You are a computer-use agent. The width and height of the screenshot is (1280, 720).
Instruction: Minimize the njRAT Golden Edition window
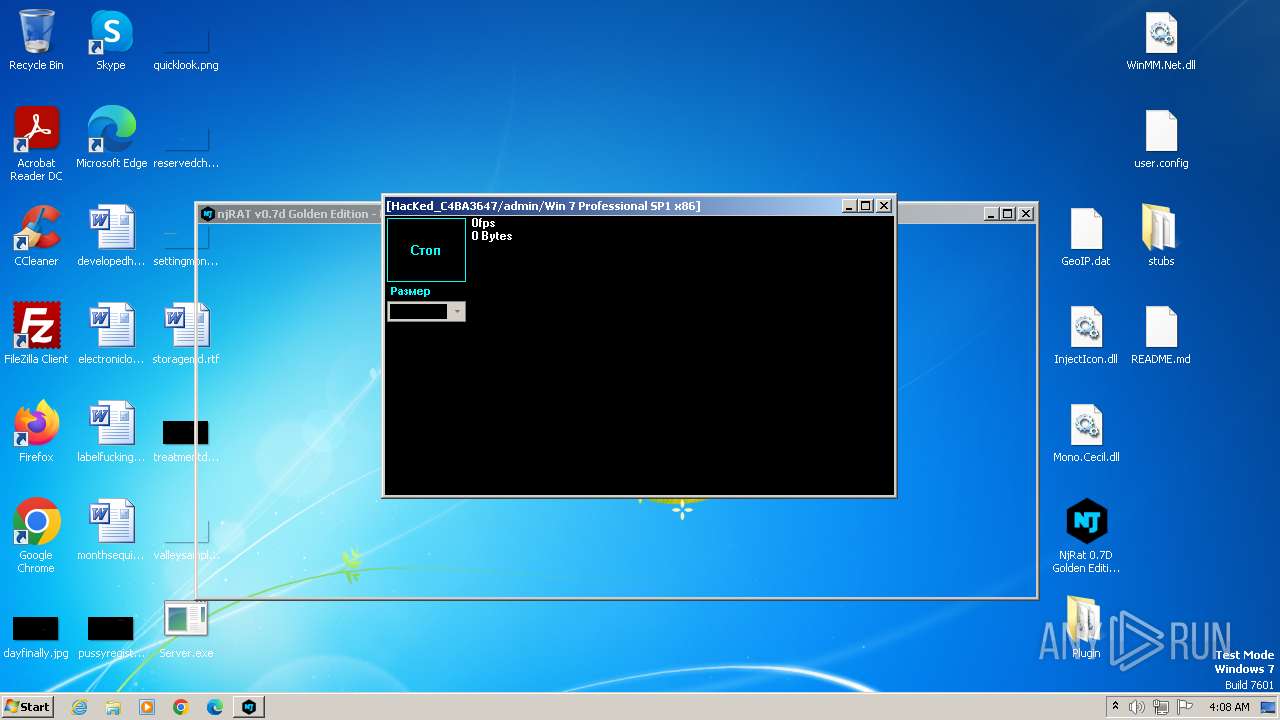tap(991, 214)
